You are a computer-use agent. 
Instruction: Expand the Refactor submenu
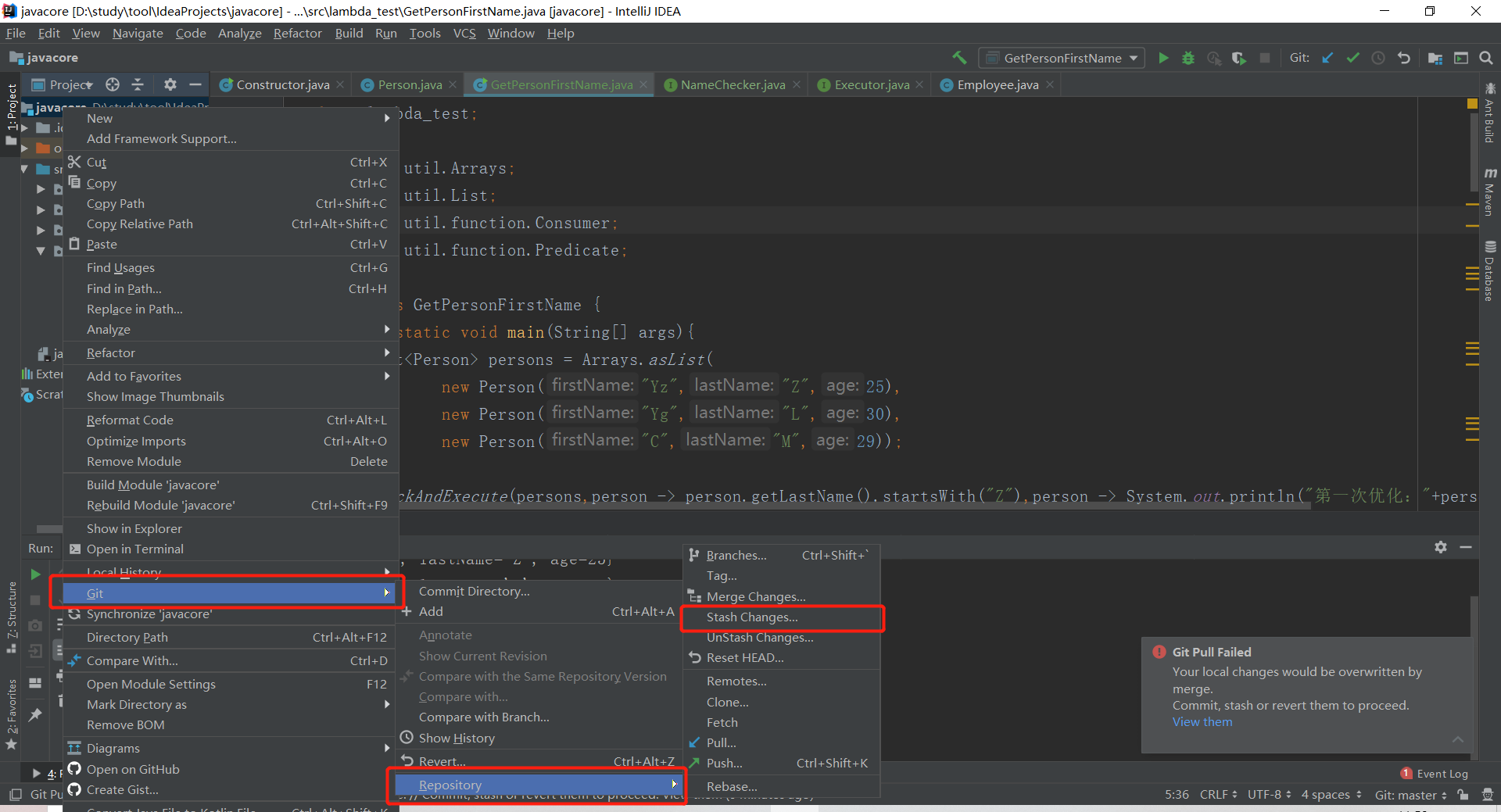231,352
